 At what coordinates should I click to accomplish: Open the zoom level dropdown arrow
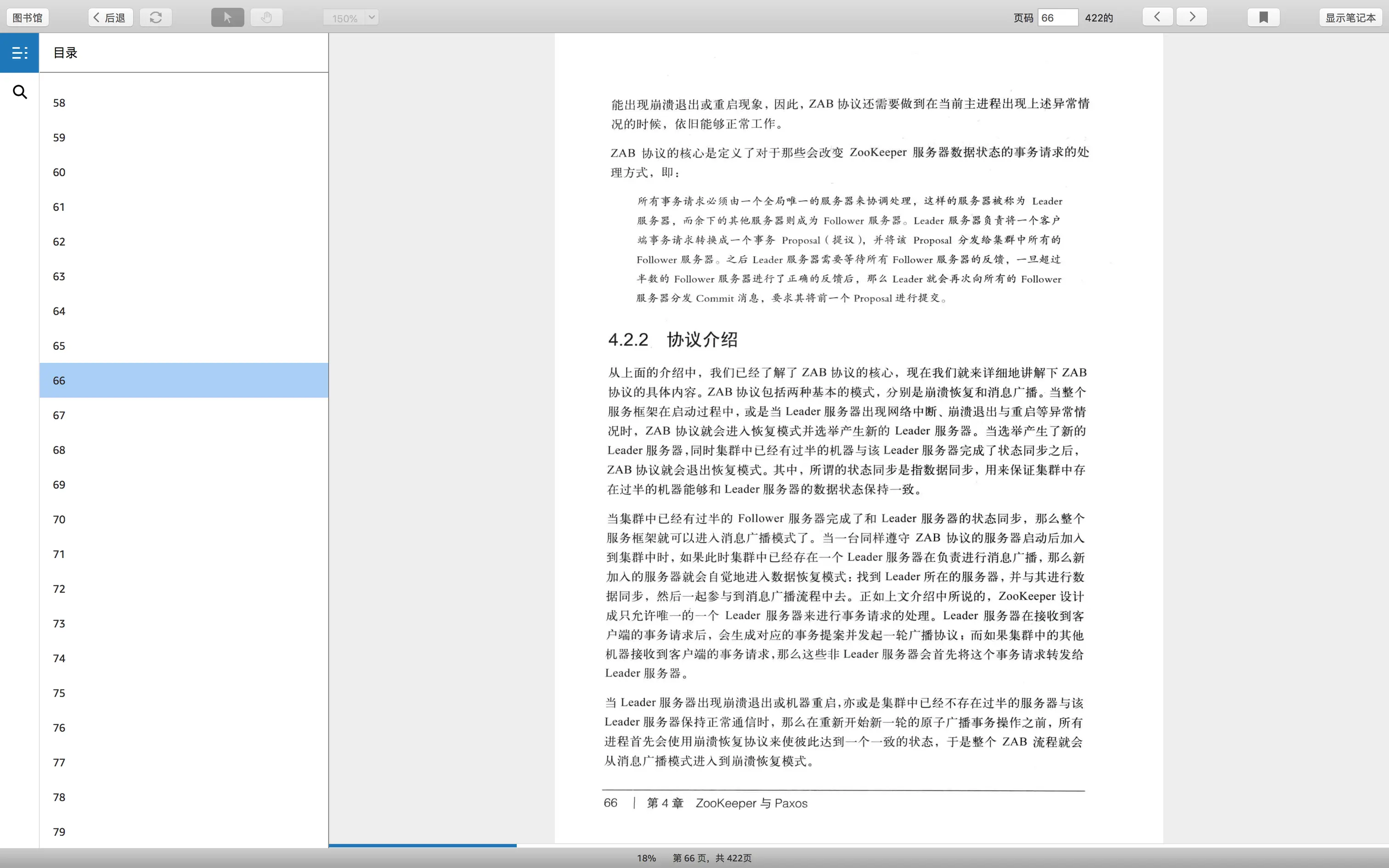371,17
